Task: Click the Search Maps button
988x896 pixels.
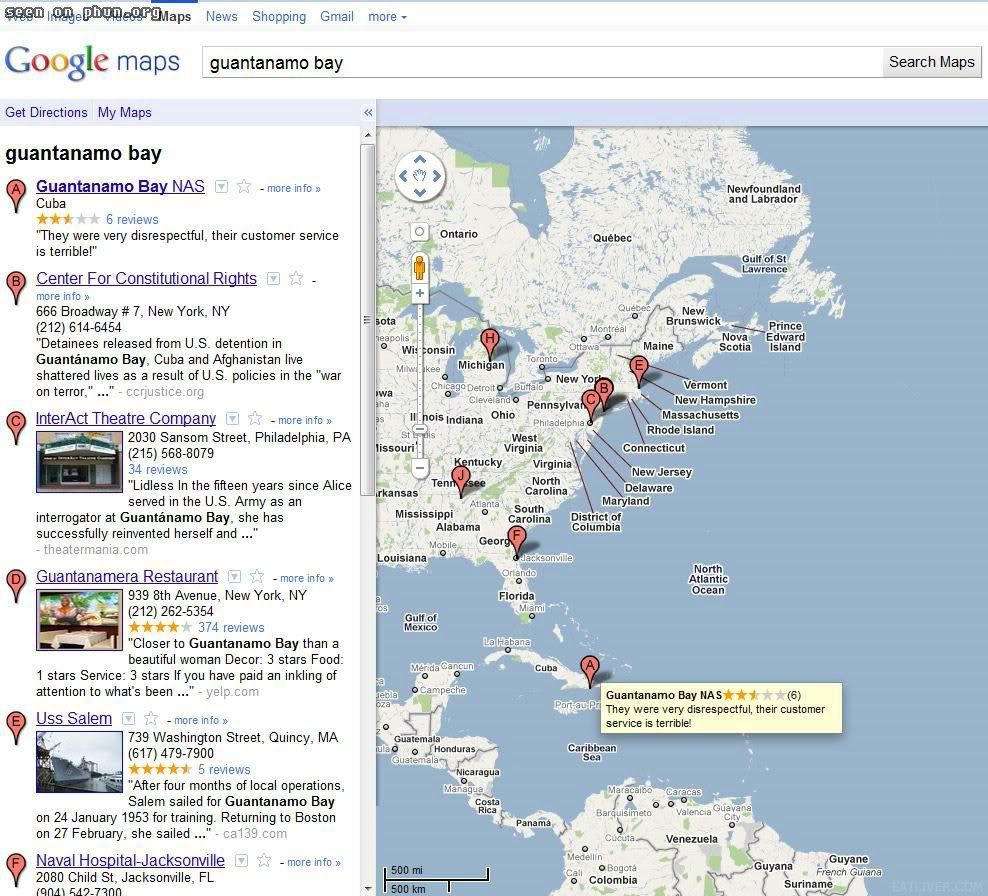Action: (931, 62)
